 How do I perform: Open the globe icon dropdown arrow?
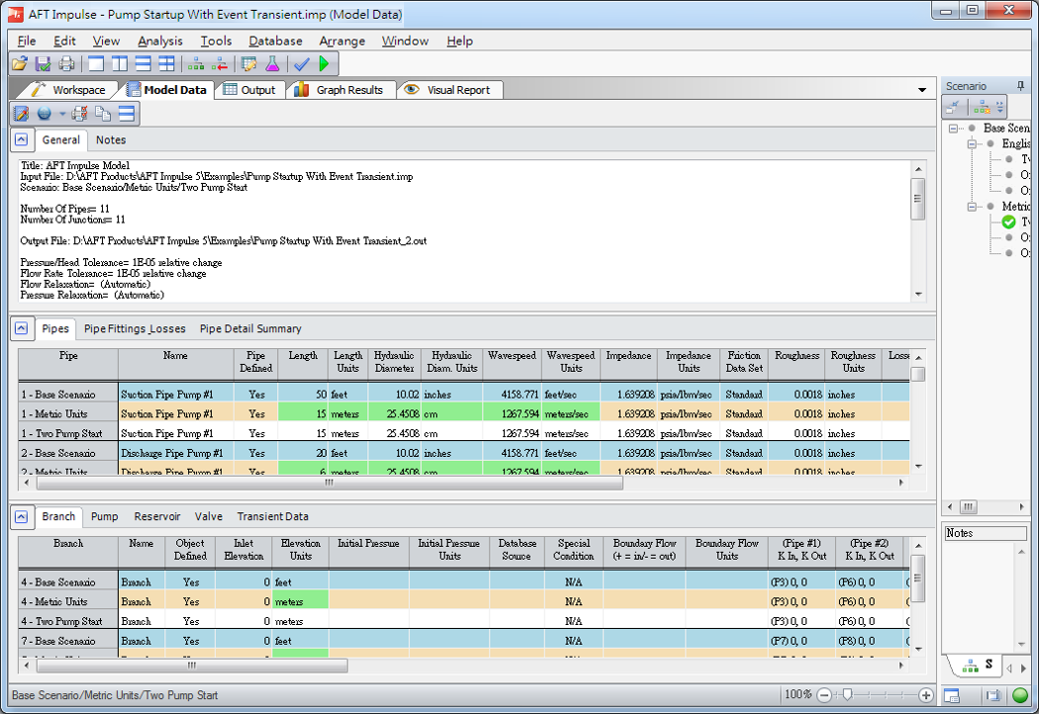(x=62, y=114)
